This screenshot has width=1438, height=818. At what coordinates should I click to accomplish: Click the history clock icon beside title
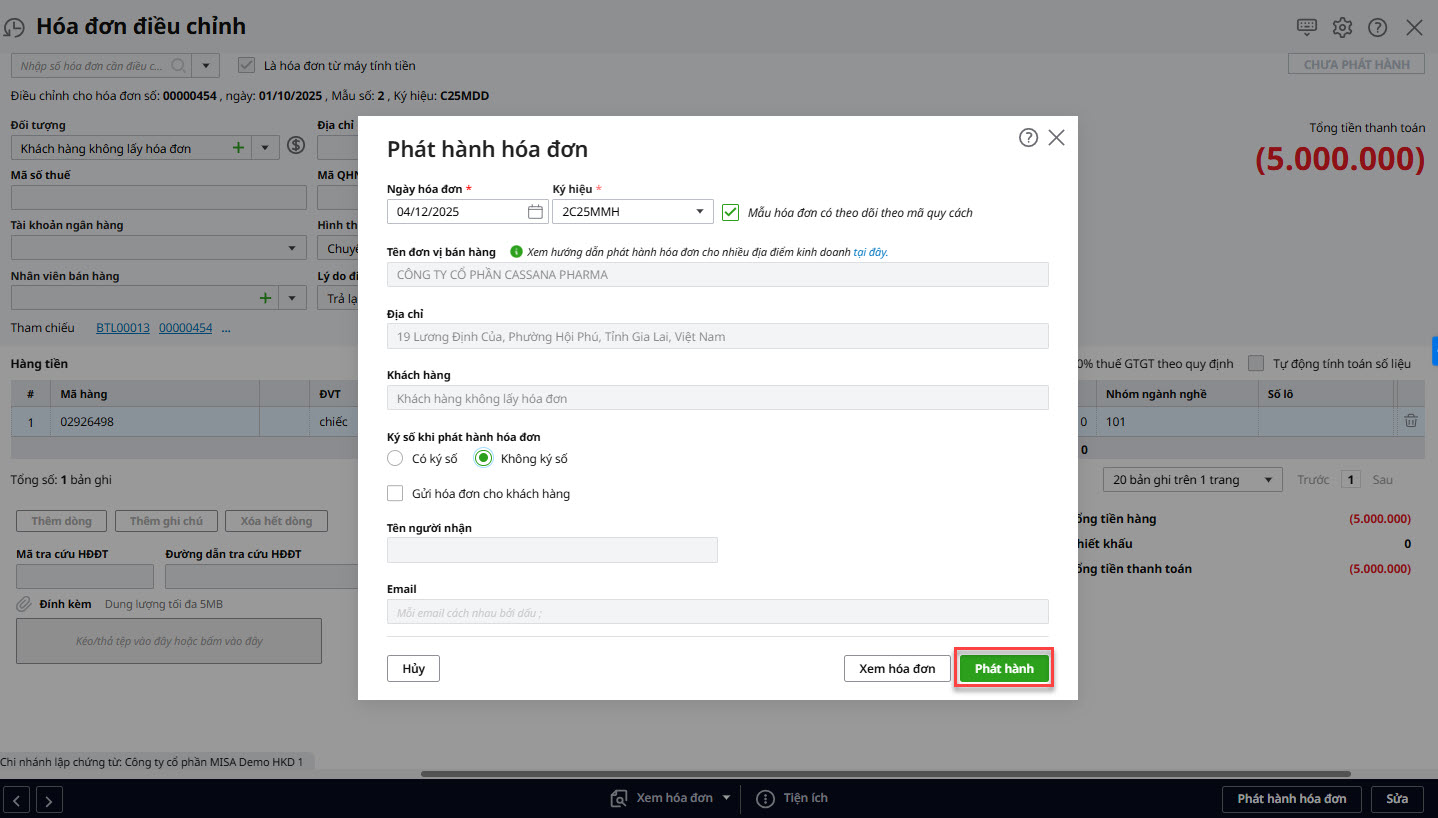tap(15, 28)
